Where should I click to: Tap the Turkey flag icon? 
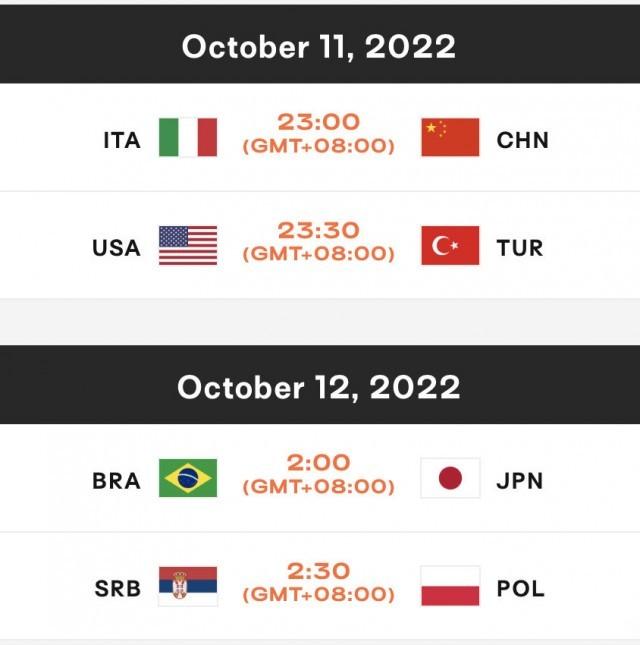(x=450, y=245)
